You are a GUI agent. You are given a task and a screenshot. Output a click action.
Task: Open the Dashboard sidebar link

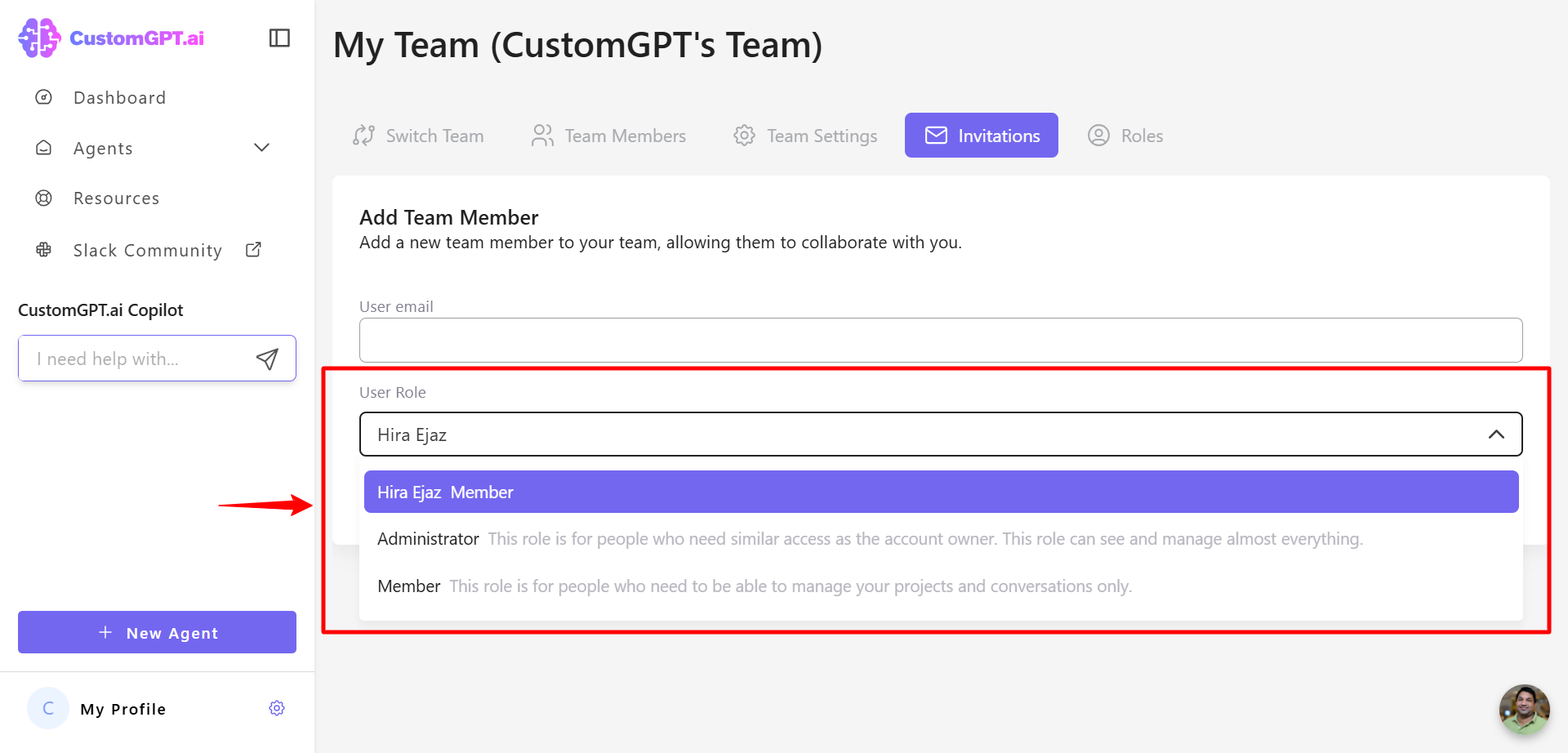(119, 98)
